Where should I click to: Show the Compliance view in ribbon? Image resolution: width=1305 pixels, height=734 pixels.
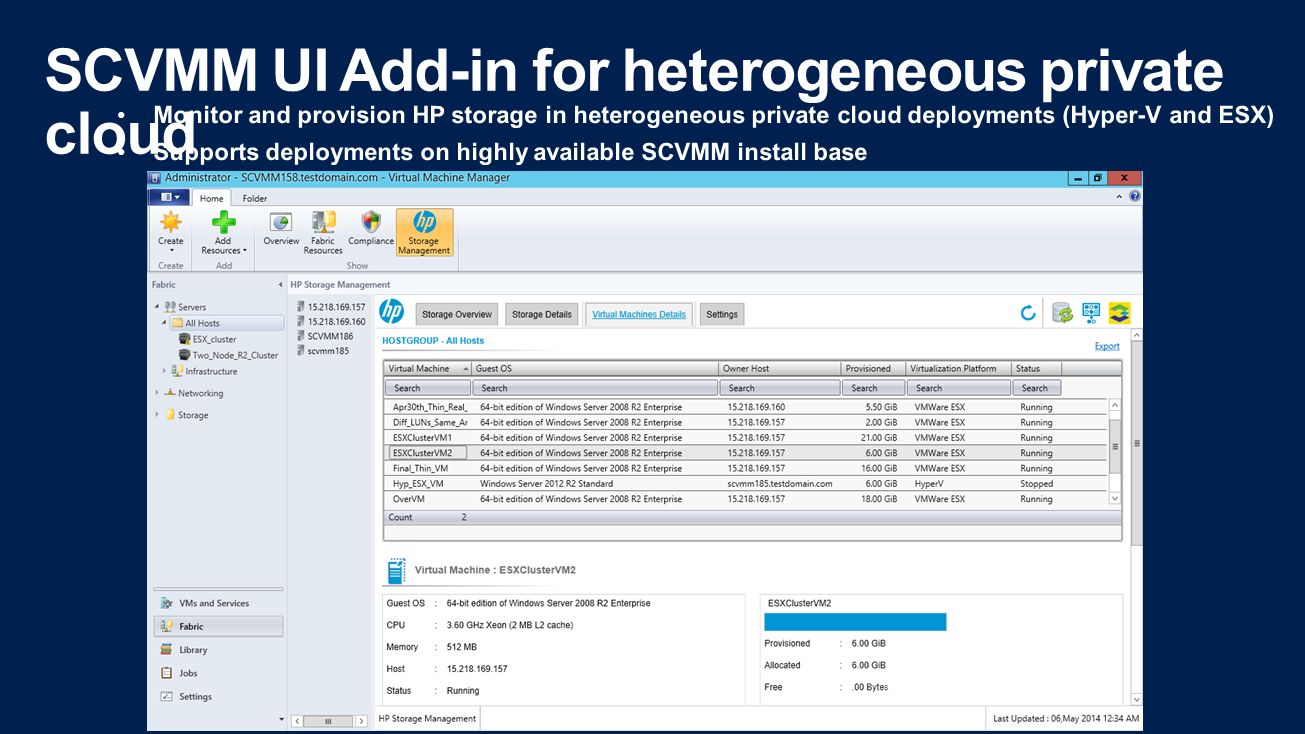tap(371, 230)
